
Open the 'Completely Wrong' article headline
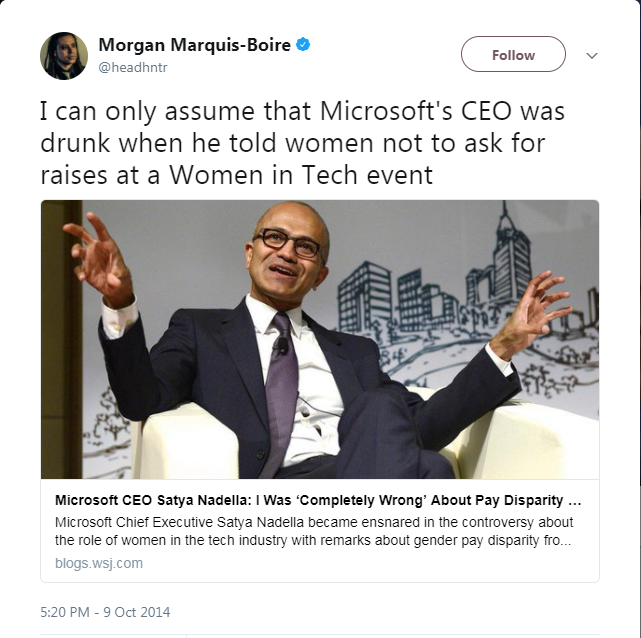[317, 500]
